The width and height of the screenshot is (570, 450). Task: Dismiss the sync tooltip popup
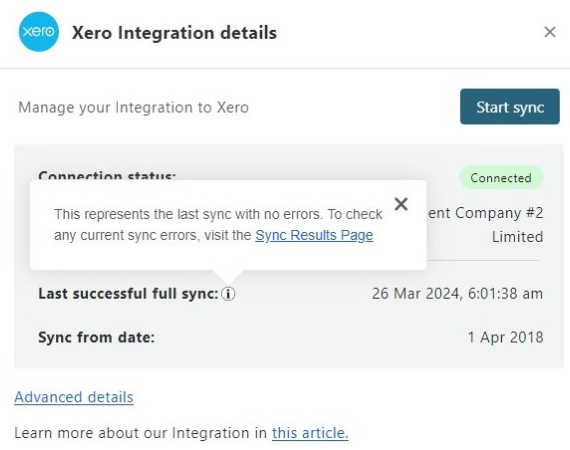click(x=401, y=204)
